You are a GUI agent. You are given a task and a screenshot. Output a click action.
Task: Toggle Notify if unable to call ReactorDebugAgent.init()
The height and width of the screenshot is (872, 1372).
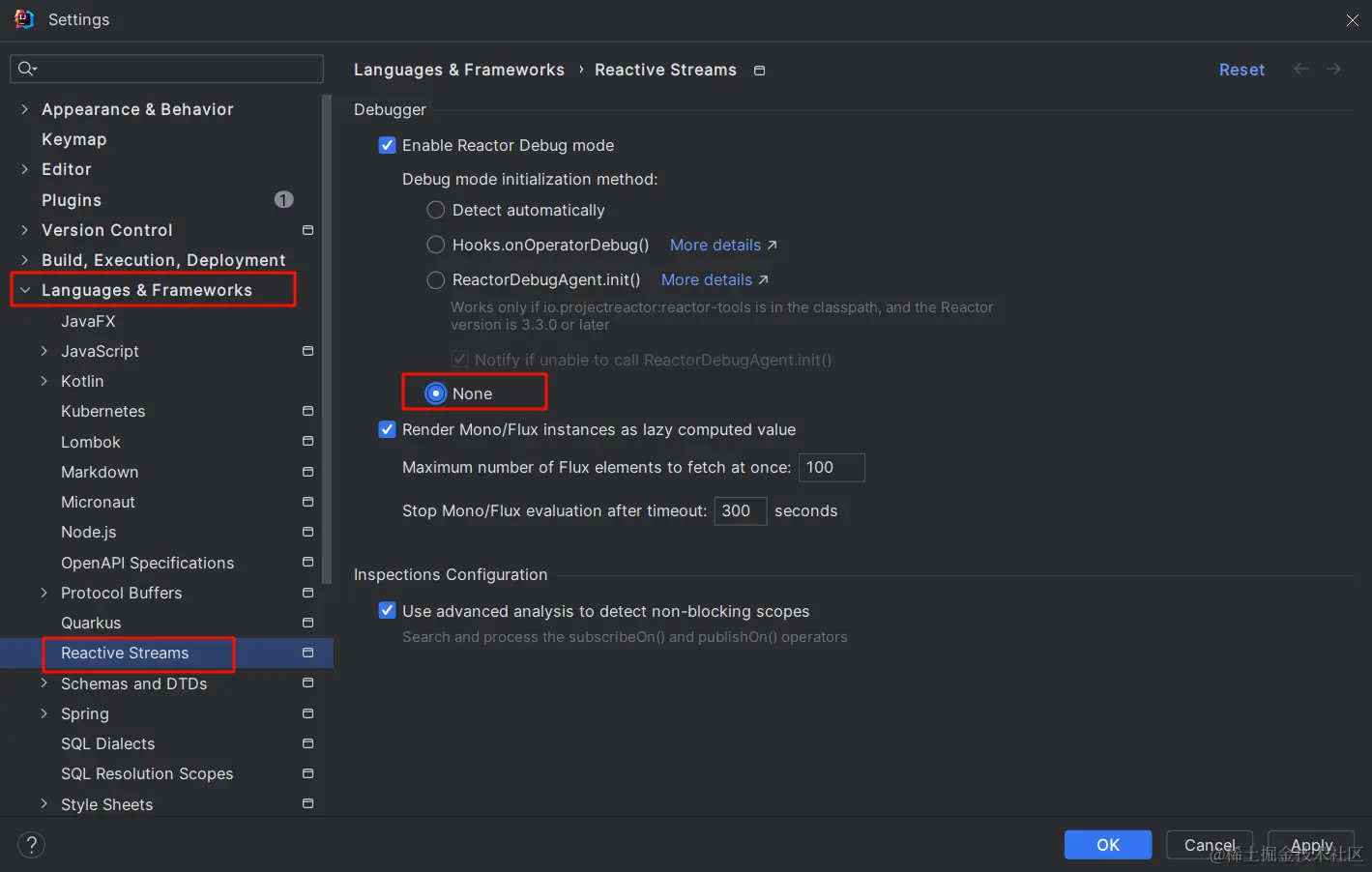[x=459, y=359]
